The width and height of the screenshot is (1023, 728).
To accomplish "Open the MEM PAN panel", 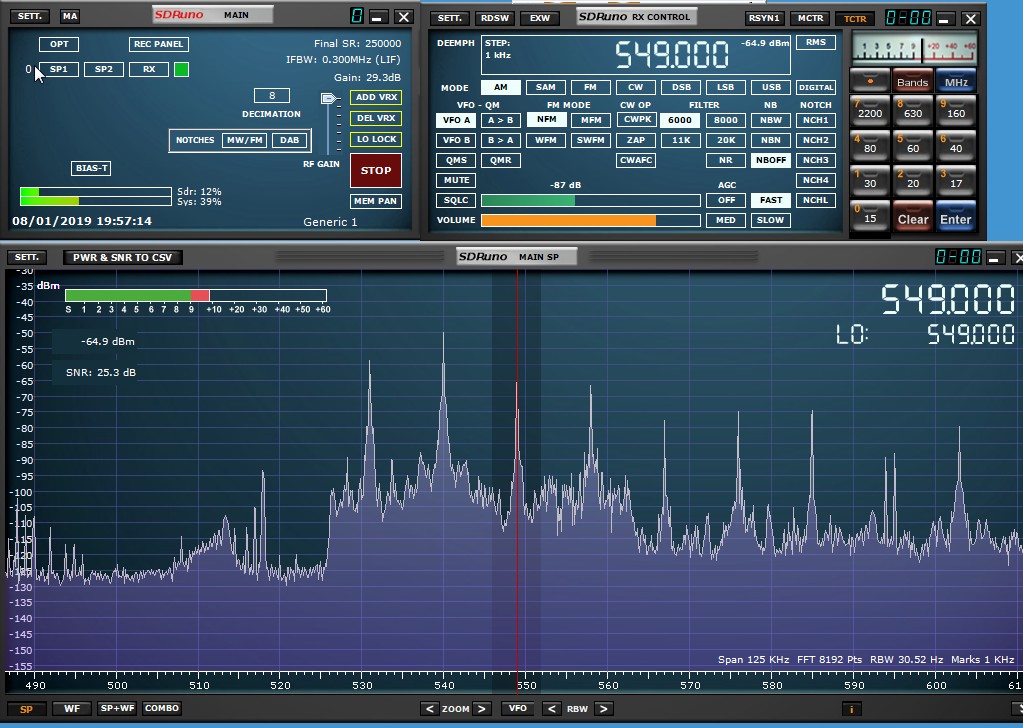I will click(376, 201).
